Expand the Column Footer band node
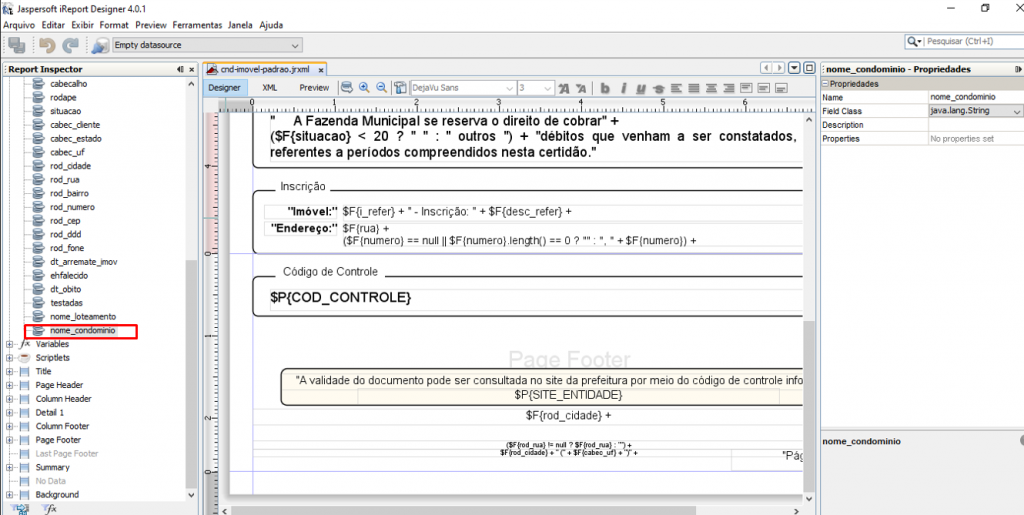The width and height of the screenshot is (1024, 515). [9, 426]
